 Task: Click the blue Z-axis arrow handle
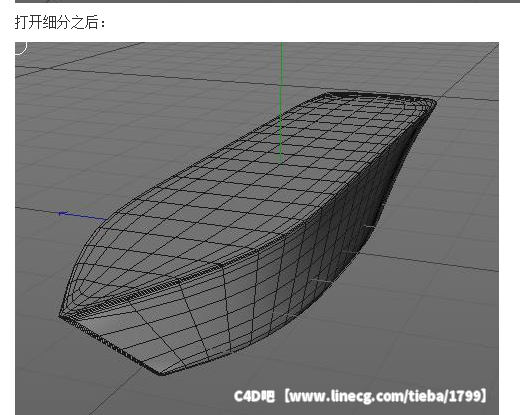click(x=63, y=214)
